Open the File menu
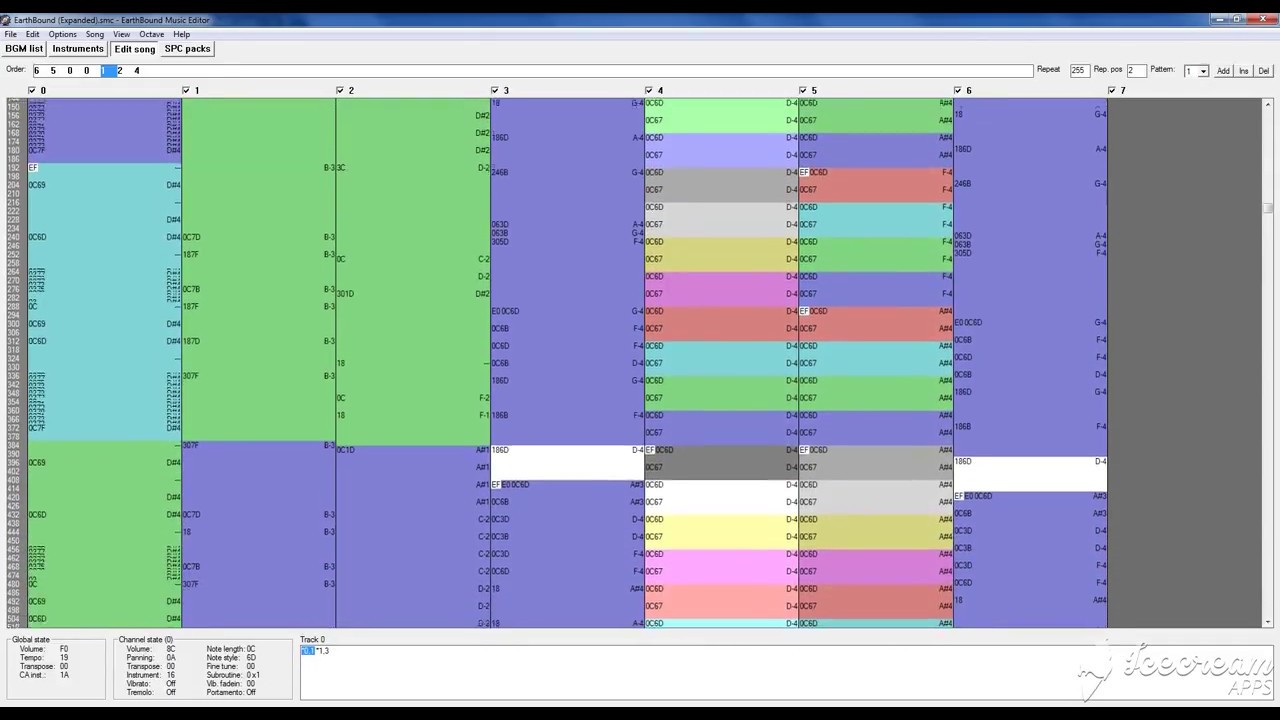The width and height of the screenshot is (1280, 720). coord(10,34)
